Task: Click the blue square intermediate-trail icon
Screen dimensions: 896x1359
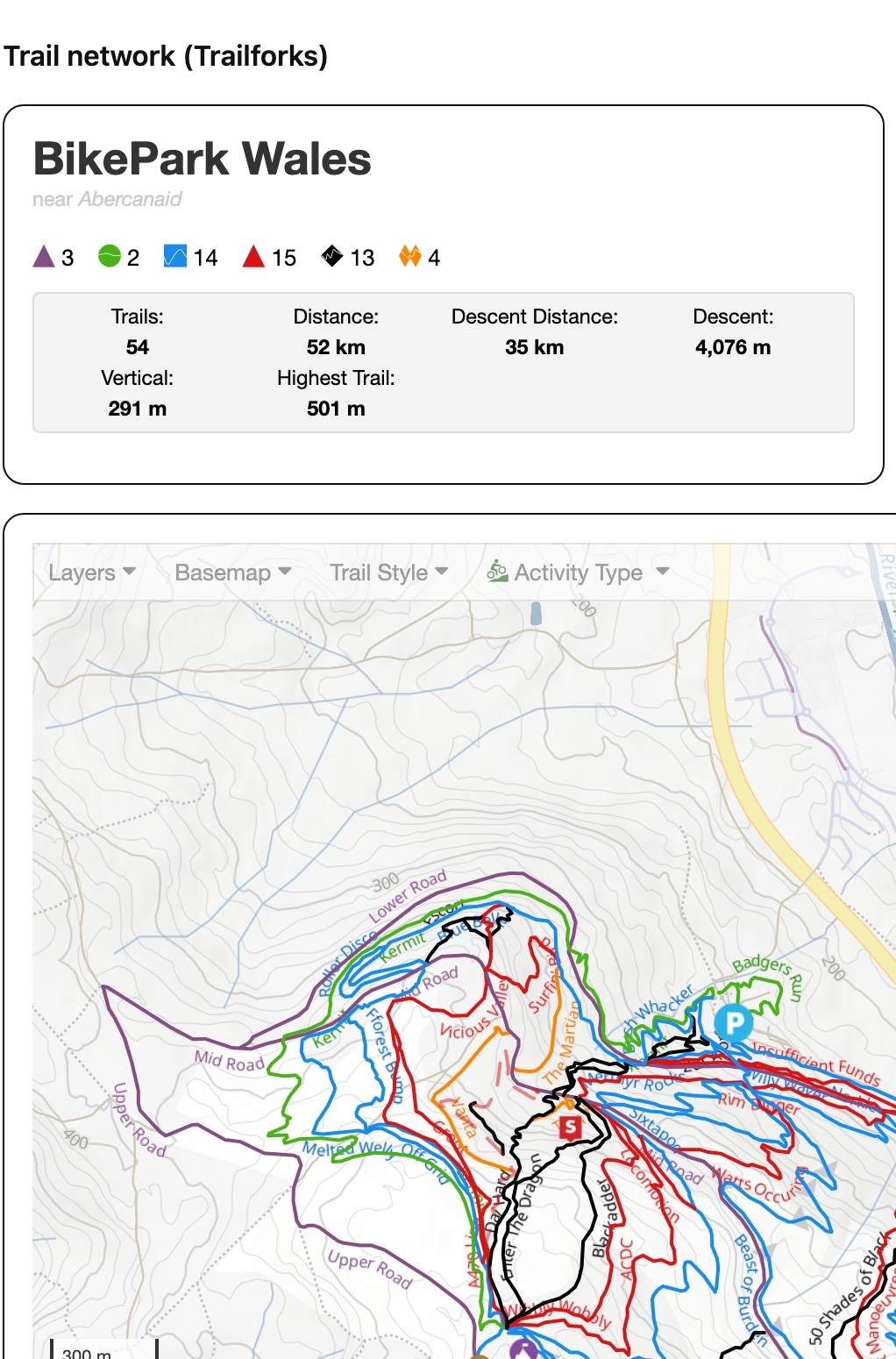Action: click(175, 256)
